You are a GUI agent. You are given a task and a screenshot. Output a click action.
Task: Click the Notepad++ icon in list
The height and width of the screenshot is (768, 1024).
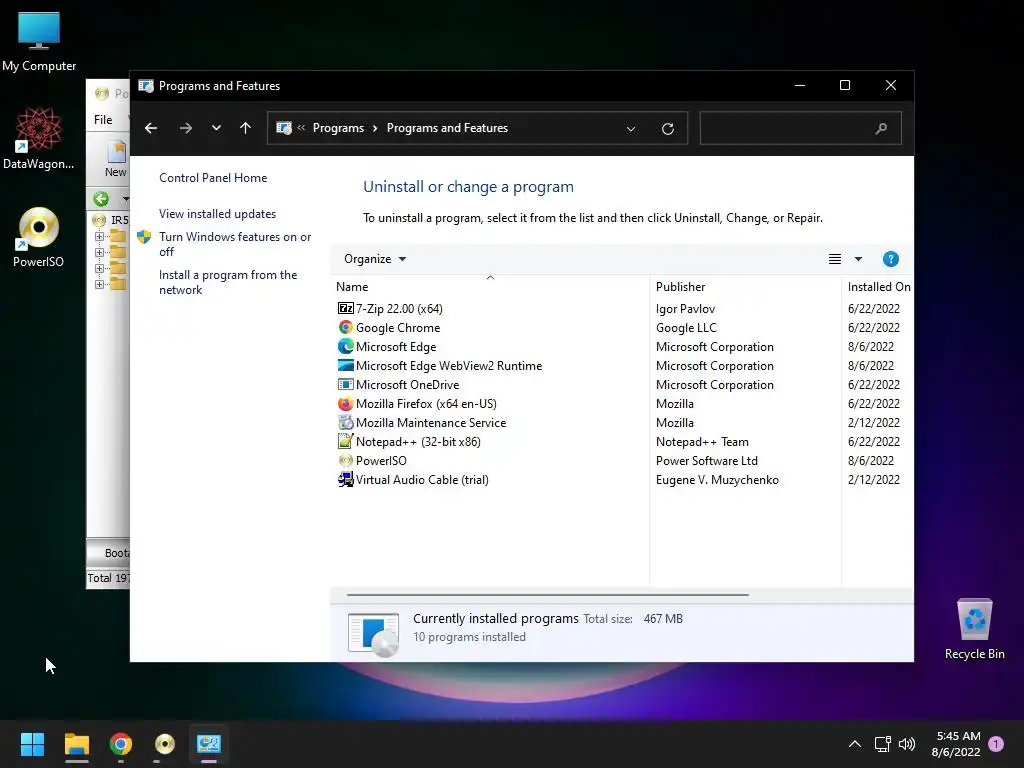tap(345, 441)
